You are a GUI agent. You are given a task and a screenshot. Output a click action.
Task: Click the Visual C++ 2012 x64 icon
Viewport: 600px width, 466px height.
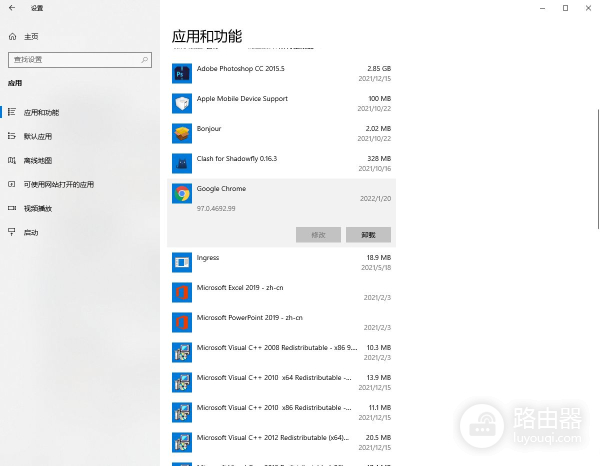pyautogui.click(x=182, y=442)
